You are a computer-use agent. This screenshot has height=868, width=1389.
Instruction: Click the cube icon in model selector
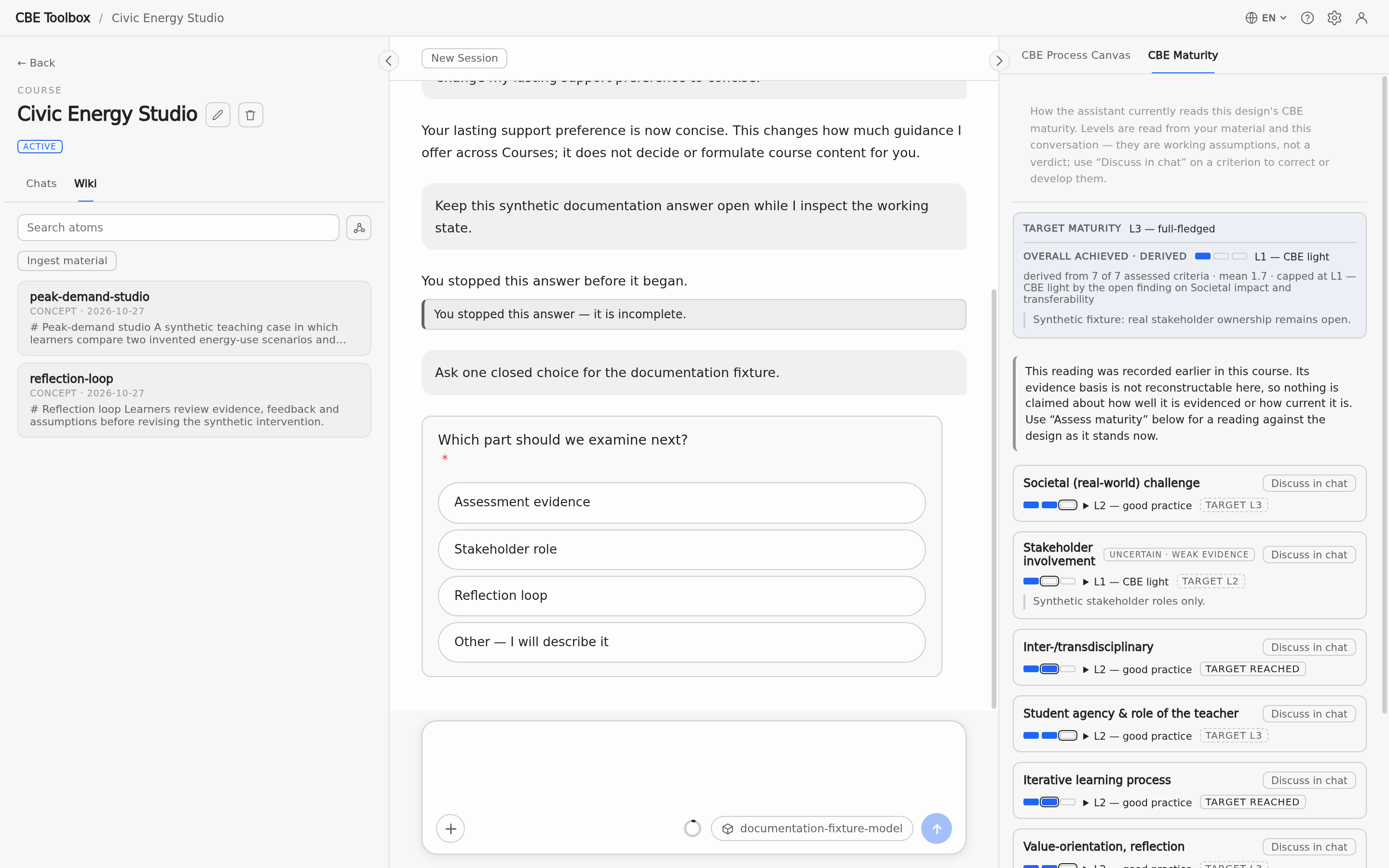click(x=728, y=828)
